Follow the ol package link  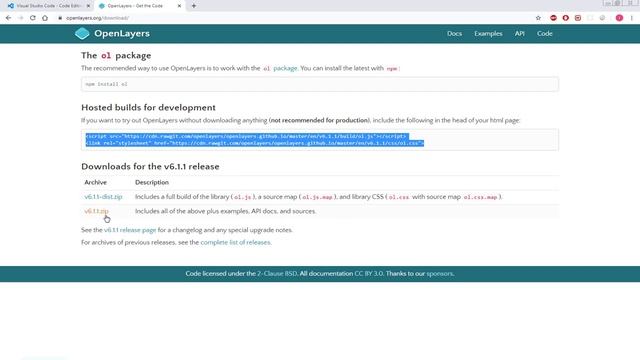[280, 68]
